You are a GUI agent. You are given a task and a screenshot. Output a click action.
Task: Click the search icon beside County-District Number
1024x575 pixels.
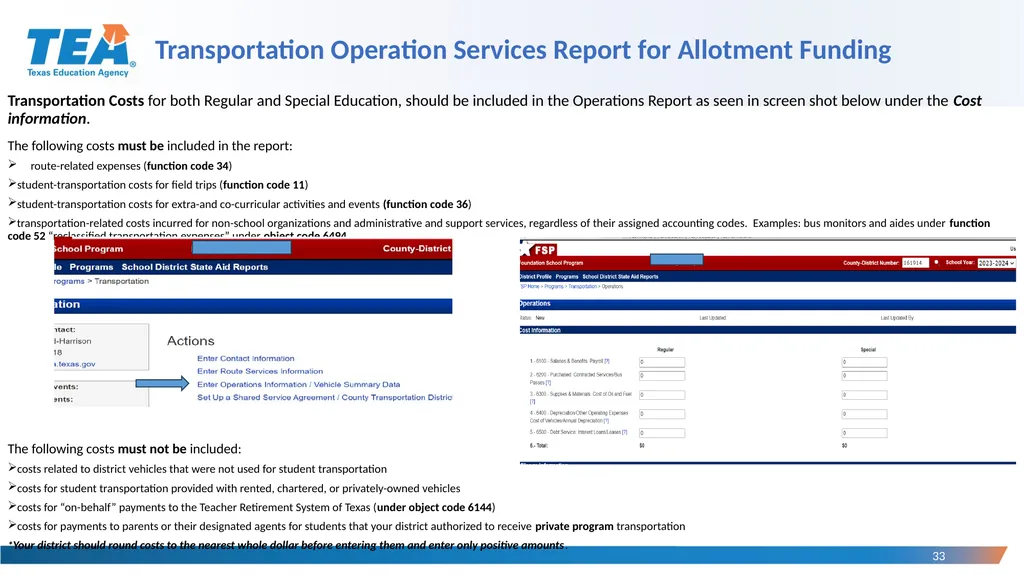click(x=936, y=262)
